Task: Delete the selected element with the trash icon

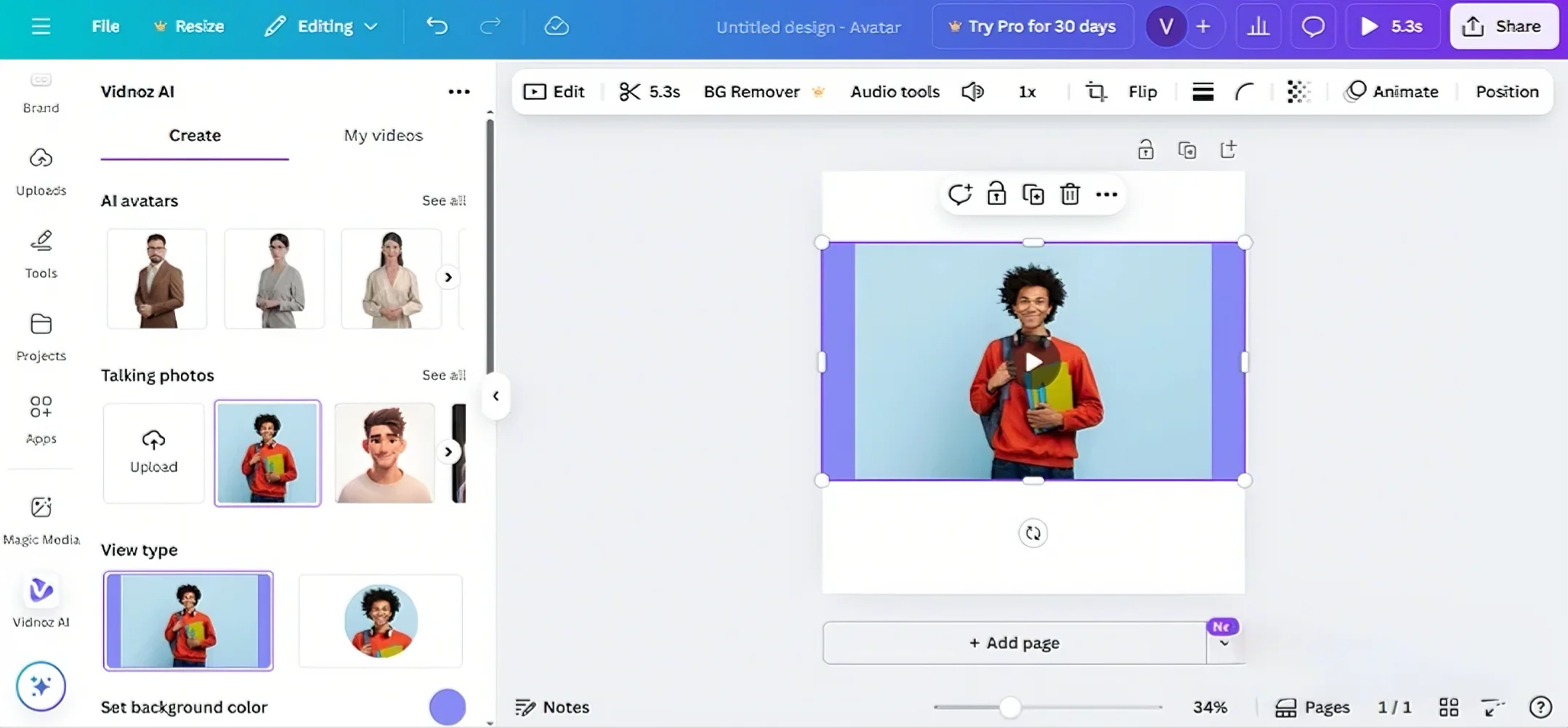Action: (x=1070, y=194)
